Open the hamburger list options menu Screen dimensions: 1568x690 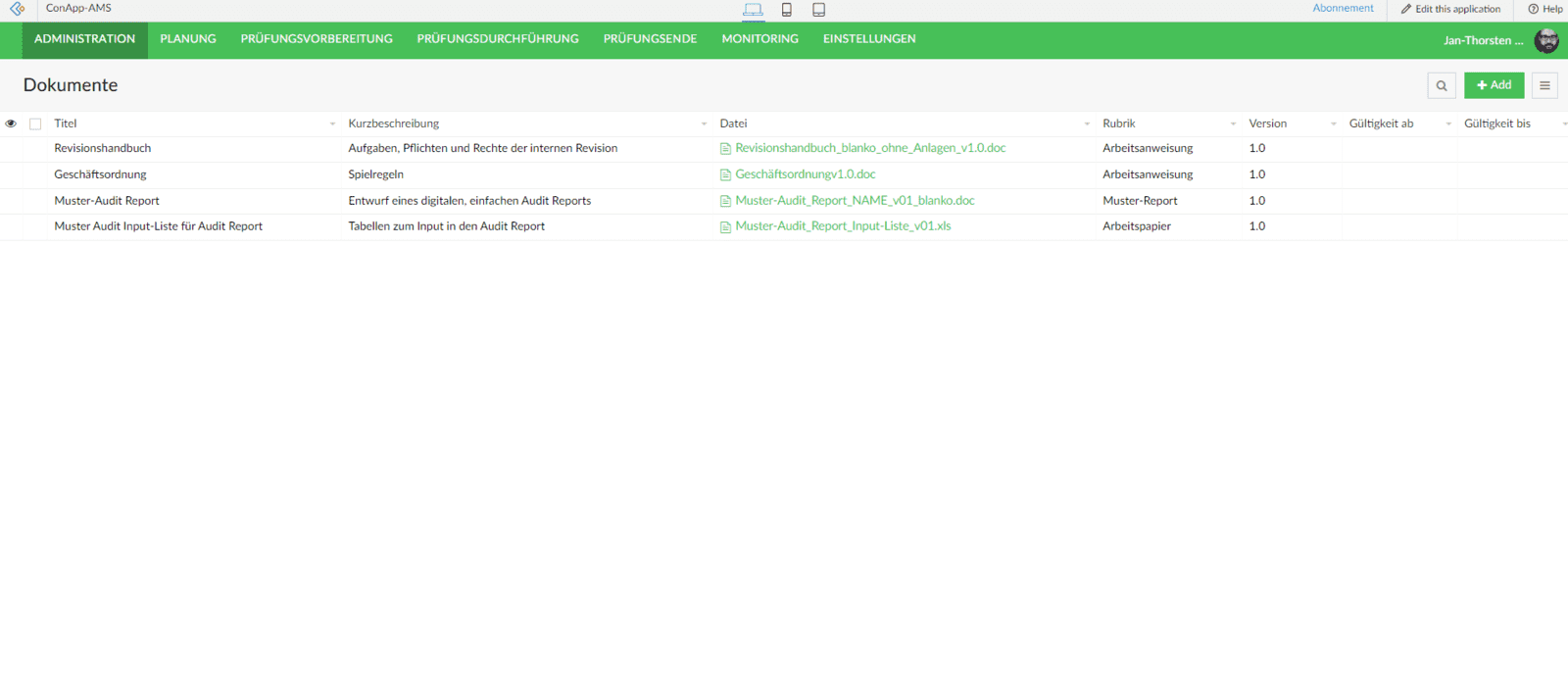pos(1544,85)
